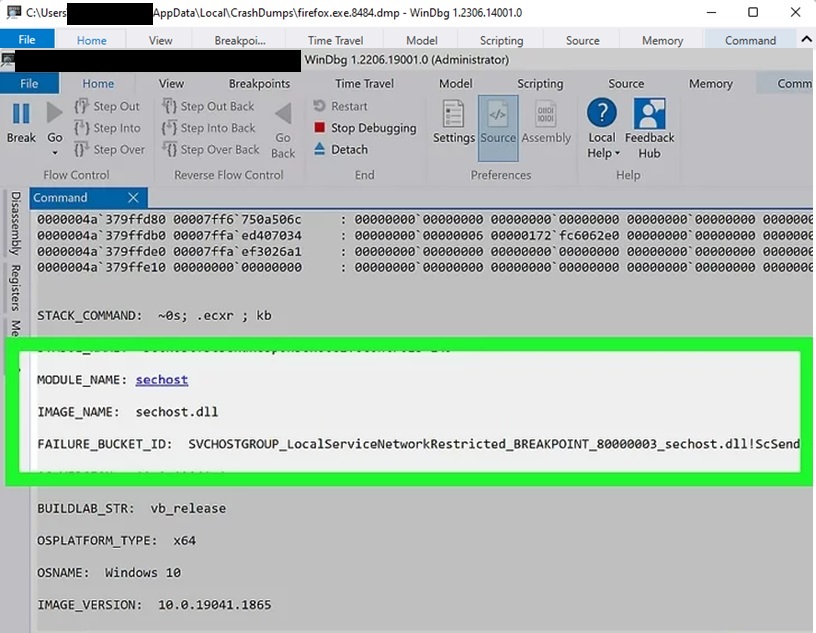Click the Go Back arrow icon
The width and height of the screenshot is (816, 633).
point(283,113)
